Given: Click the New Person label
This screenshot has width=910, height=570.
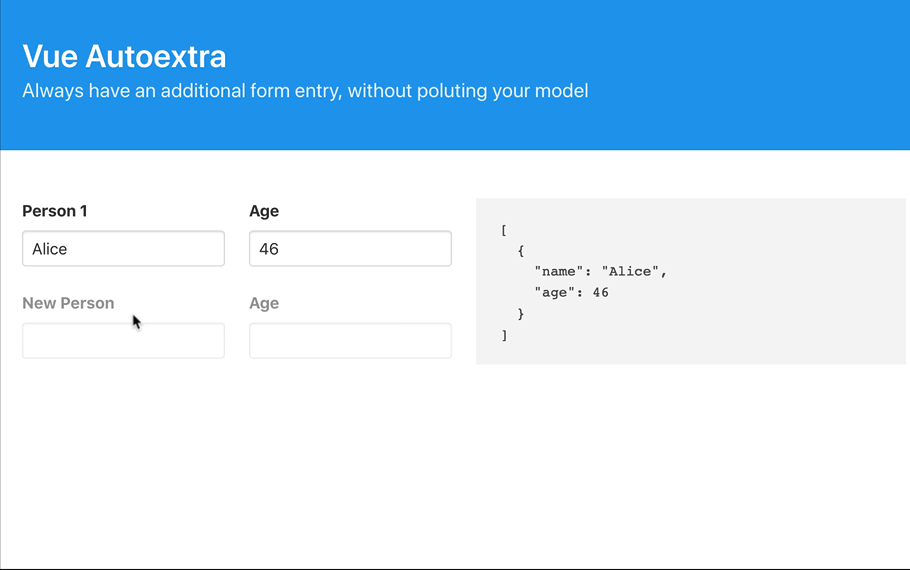Looking at the screenshot, I should tap(68, 303).
